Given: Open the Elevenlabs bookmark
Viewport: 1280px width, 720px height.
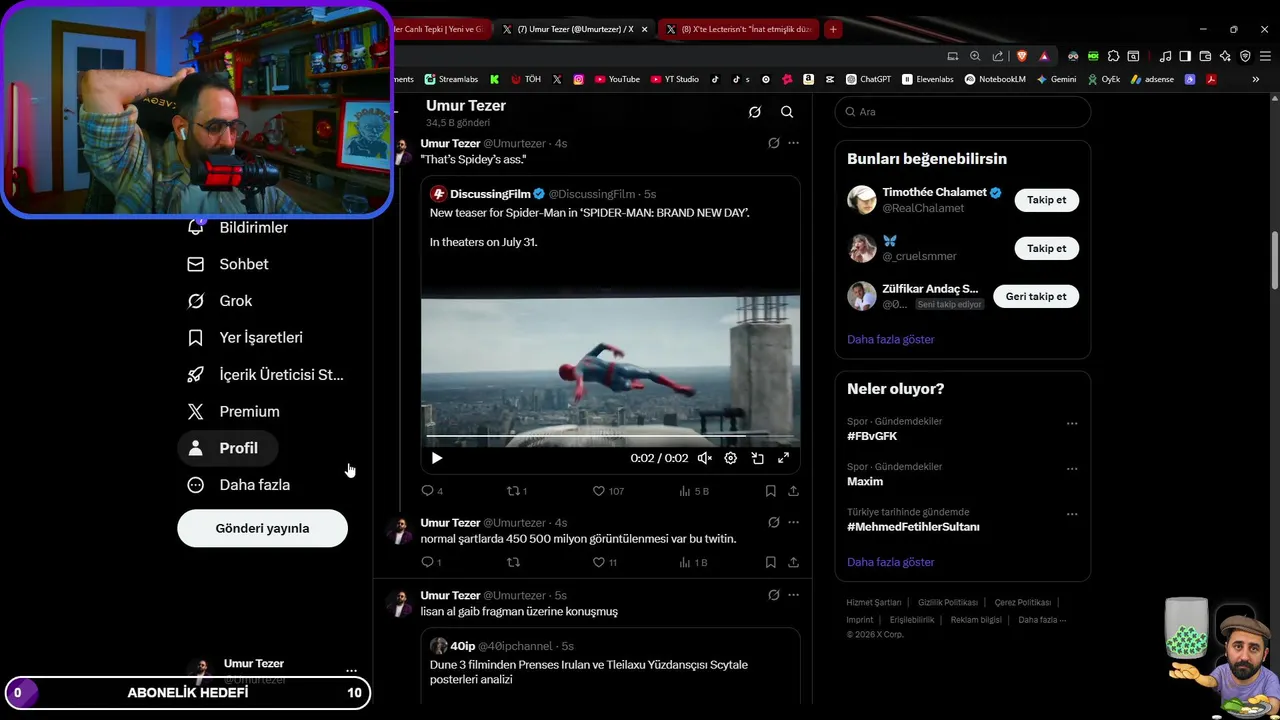Looking at the screenshot, I should [928, 79].
